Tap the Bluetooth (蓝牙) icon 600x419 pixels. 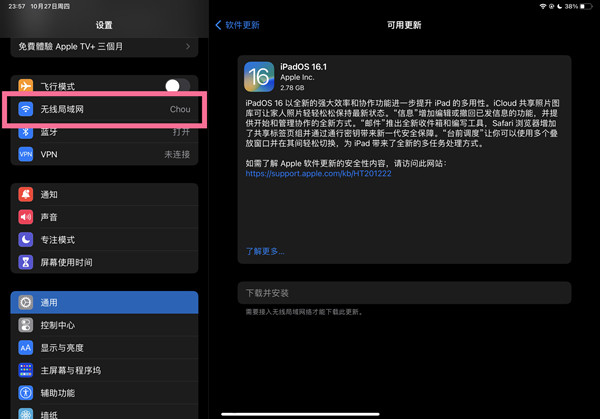[26, 132]
